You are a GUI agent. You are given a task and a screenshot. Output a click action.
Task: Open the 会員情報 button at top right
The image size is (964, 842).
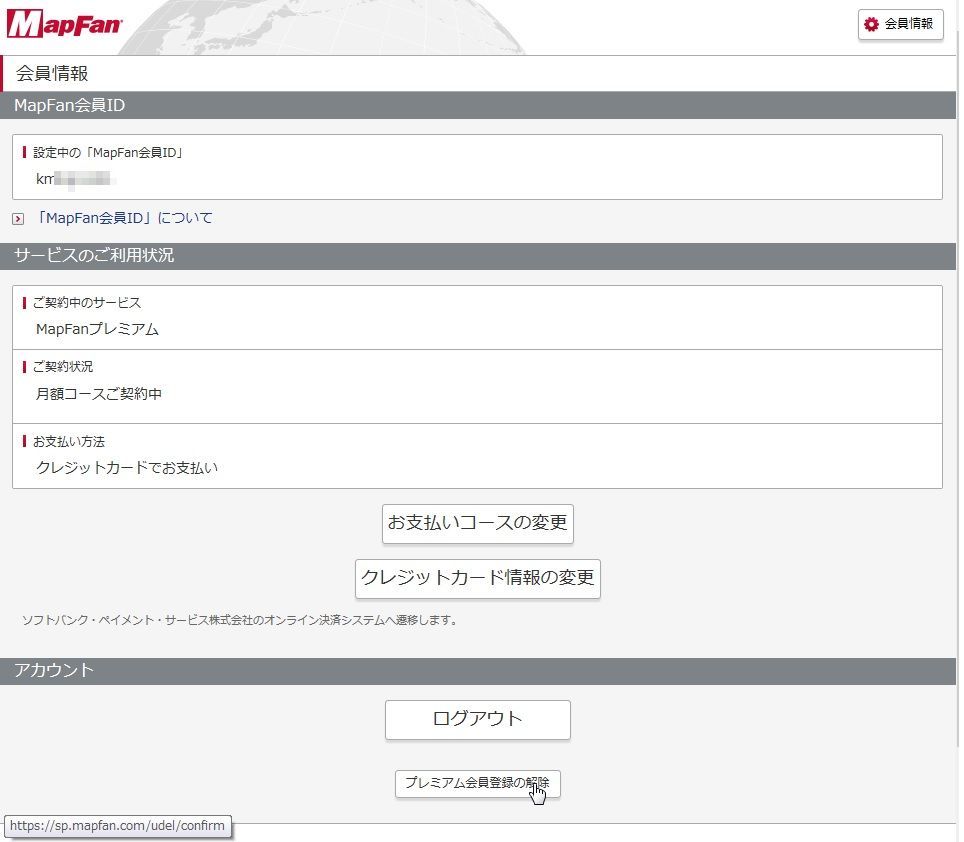click(x=901, y=25)
